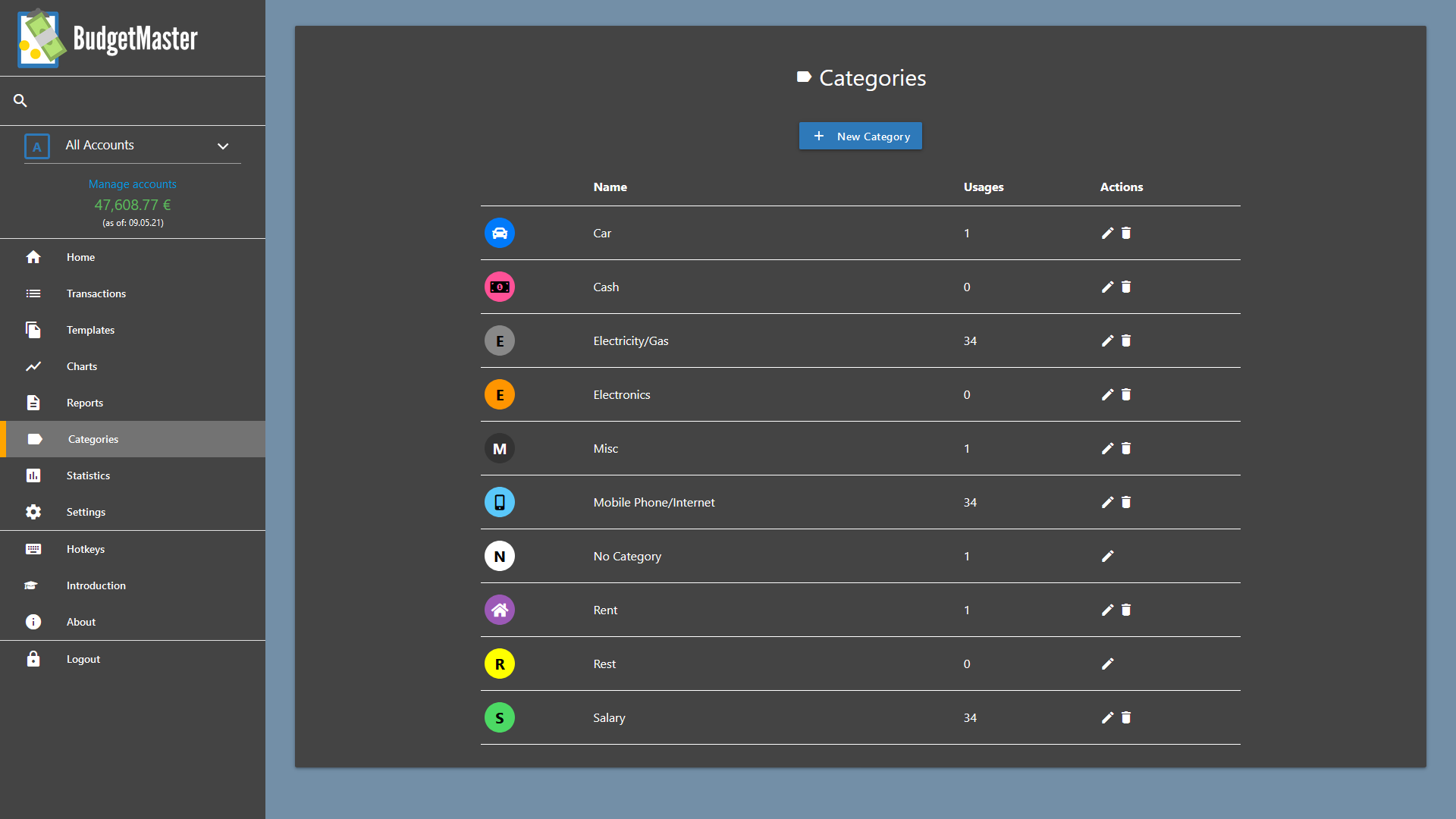The image size is (1456, 819).
Task: Click the Mobile Phone/Internet name text
Action: [654, 502]
